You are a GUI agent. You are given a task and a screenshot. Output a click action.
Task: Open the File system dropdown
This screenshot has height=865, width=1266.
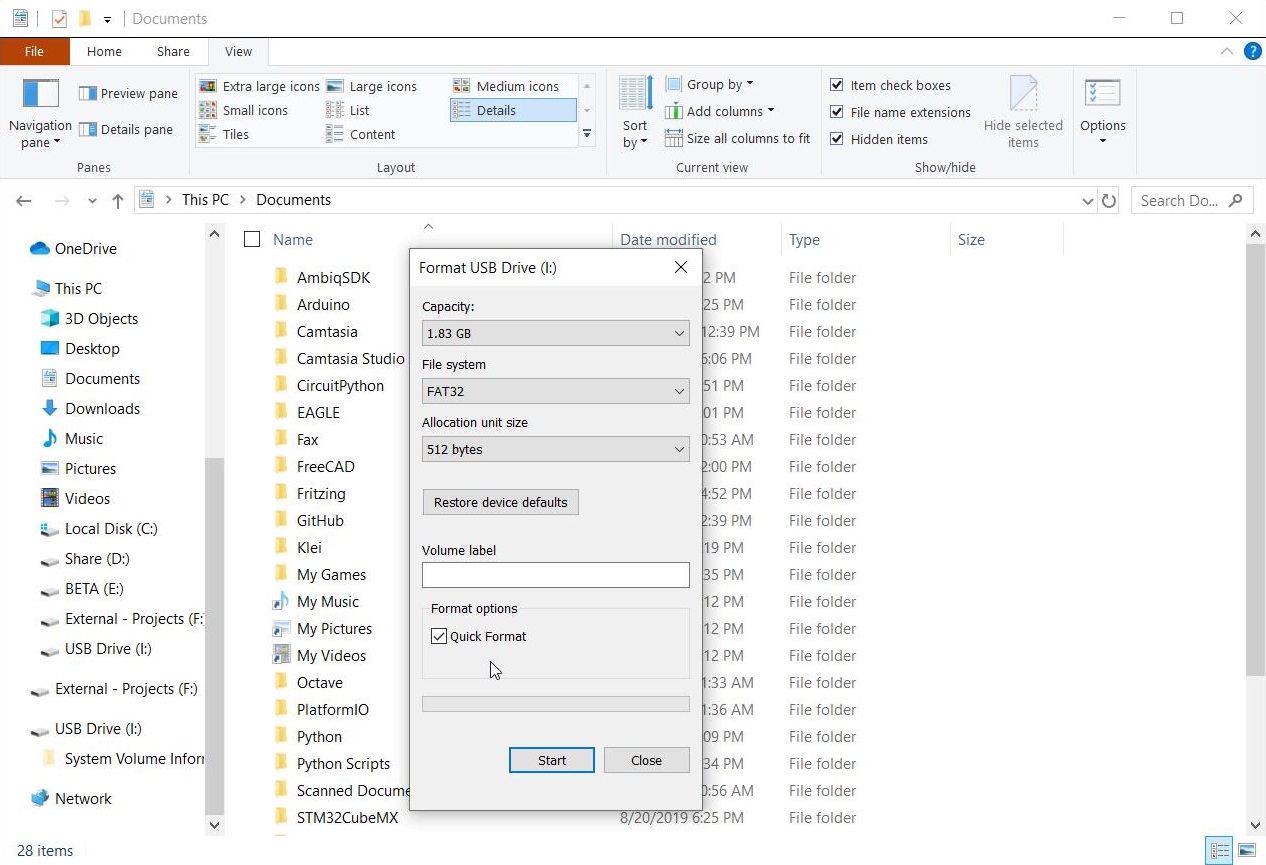(555, 392)
